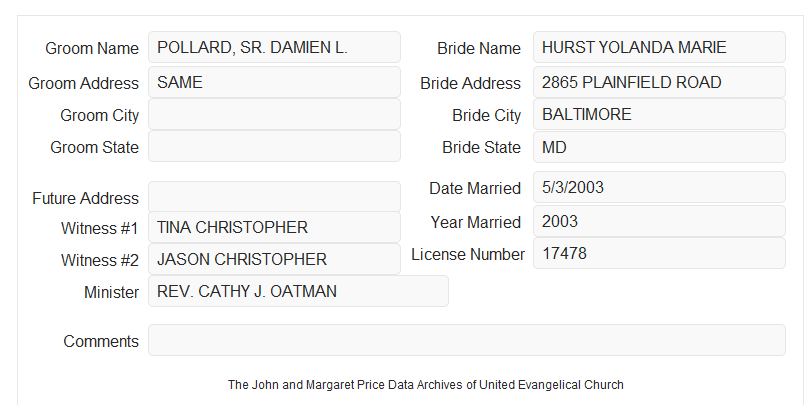Click the Comments label
805x405 pixels.
[101, 341]
